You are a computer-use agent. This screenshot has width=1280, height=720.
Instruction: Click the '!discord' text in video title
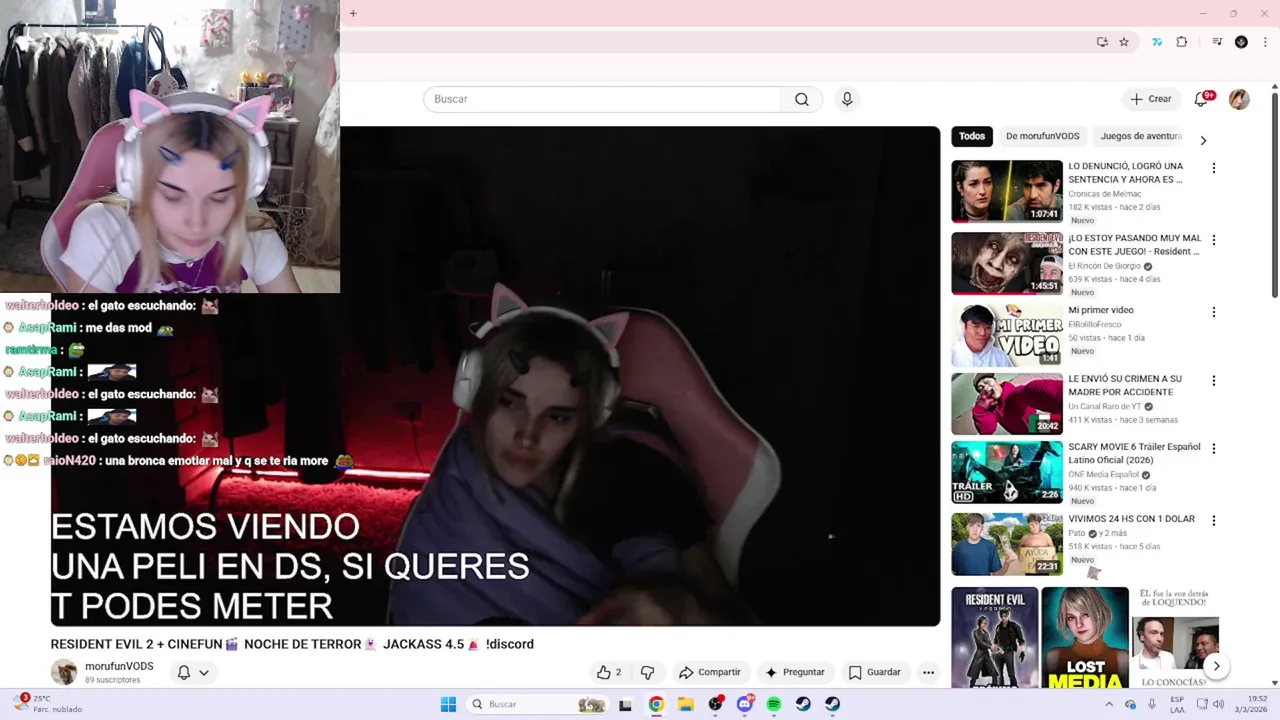[509, 644]
